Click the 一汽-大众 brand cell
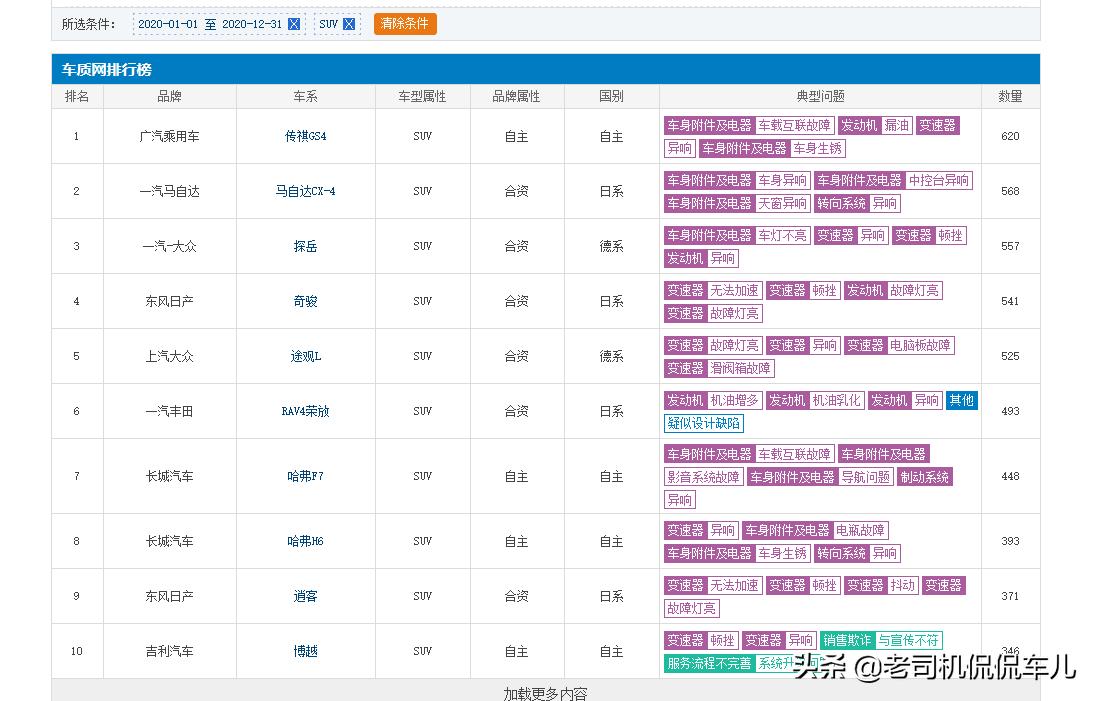The height and width of the screenshot is (701, 1097). coord(169,246)
